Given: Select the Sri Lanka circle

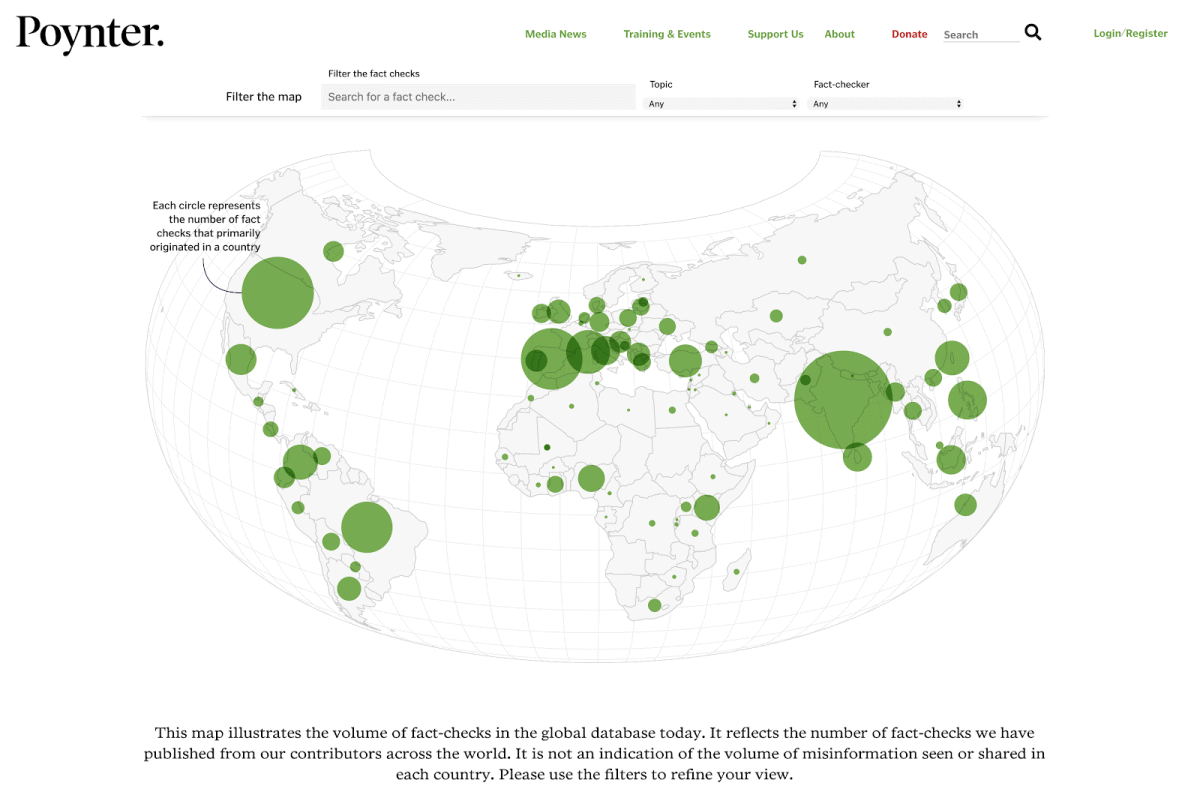Looking at the screenshot, I should pos(857,457).
